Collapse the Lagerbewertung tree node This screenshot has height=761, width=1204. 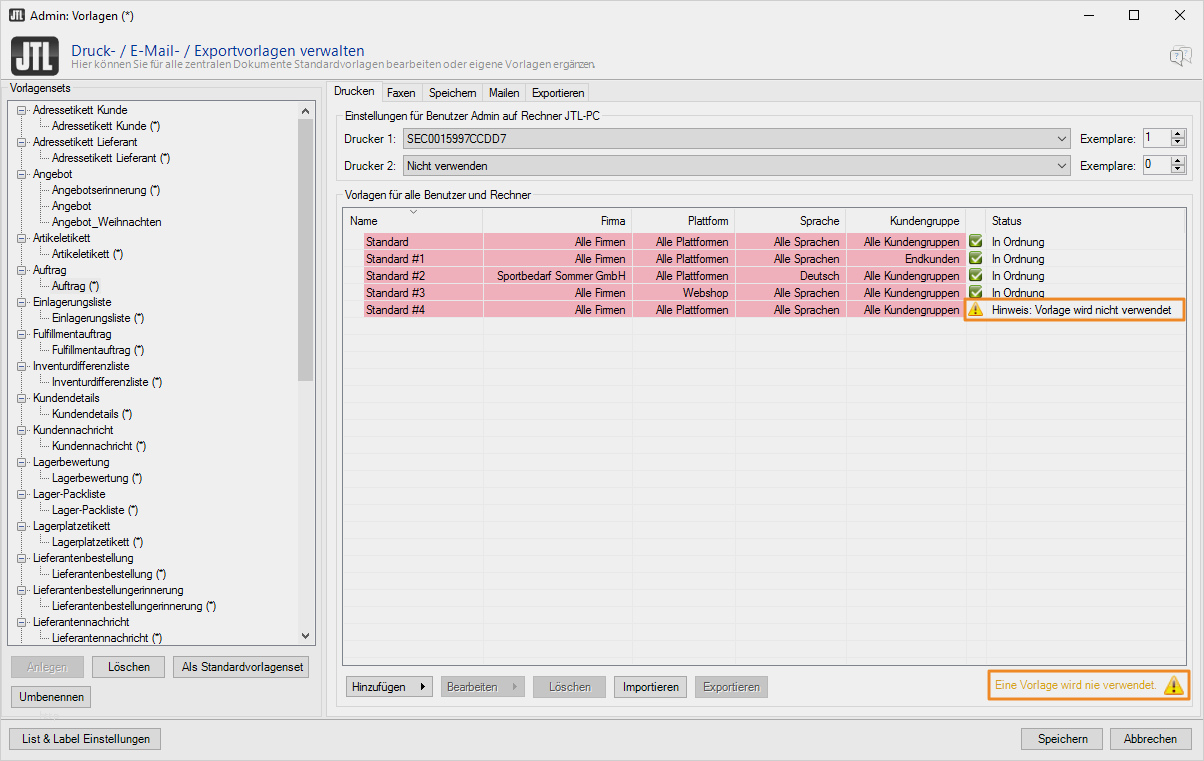point(22,462)
